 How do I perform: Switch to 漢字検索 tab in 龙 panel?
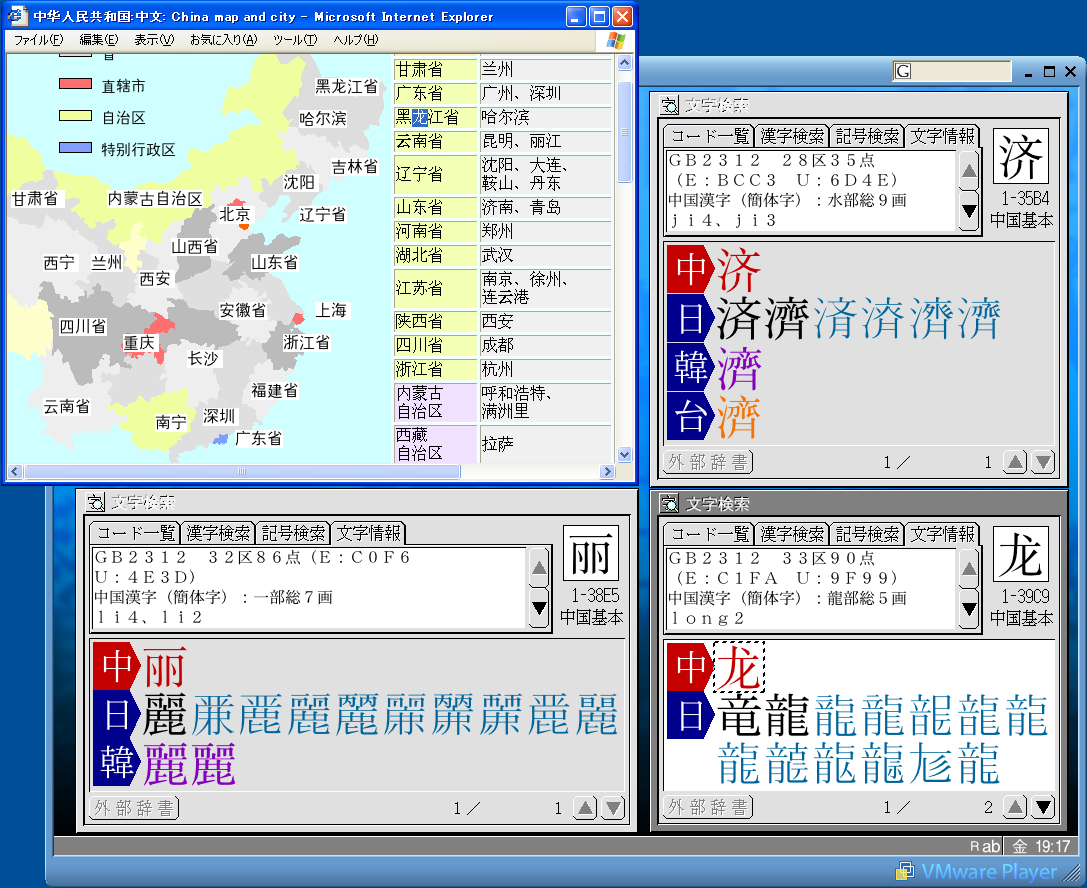[x=791, y=534]
